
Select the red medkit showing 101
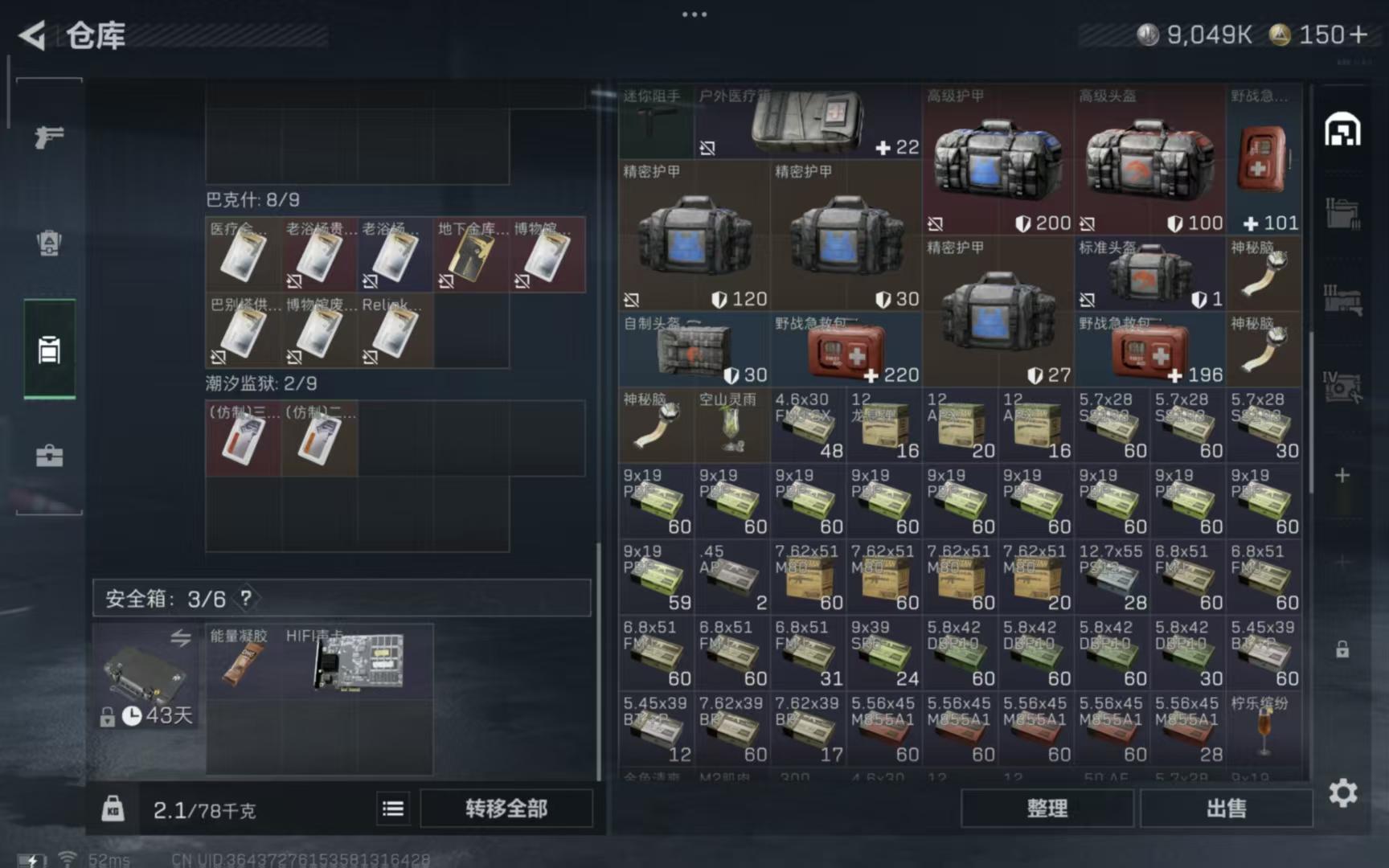click(1264, 159)
